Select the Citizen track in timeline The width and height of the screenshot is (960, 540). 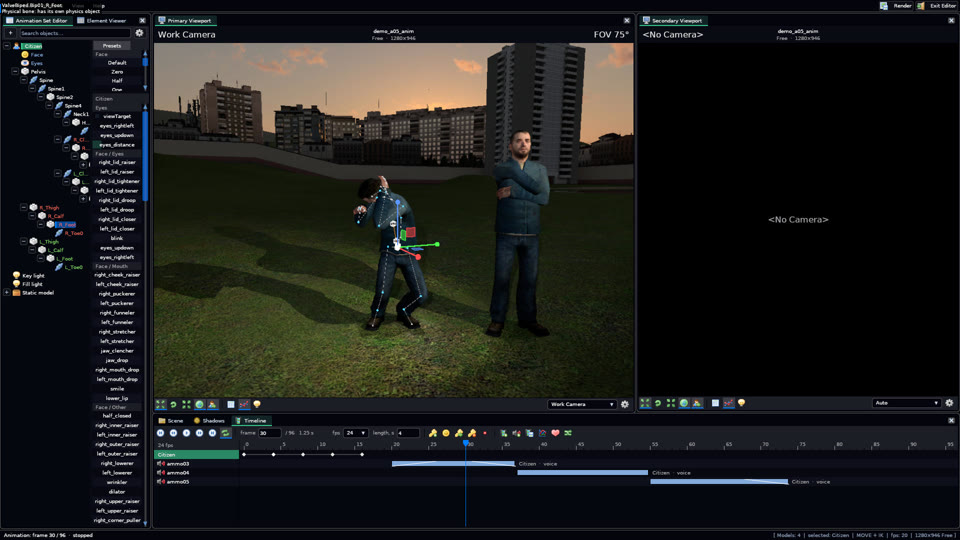point(197,455)
